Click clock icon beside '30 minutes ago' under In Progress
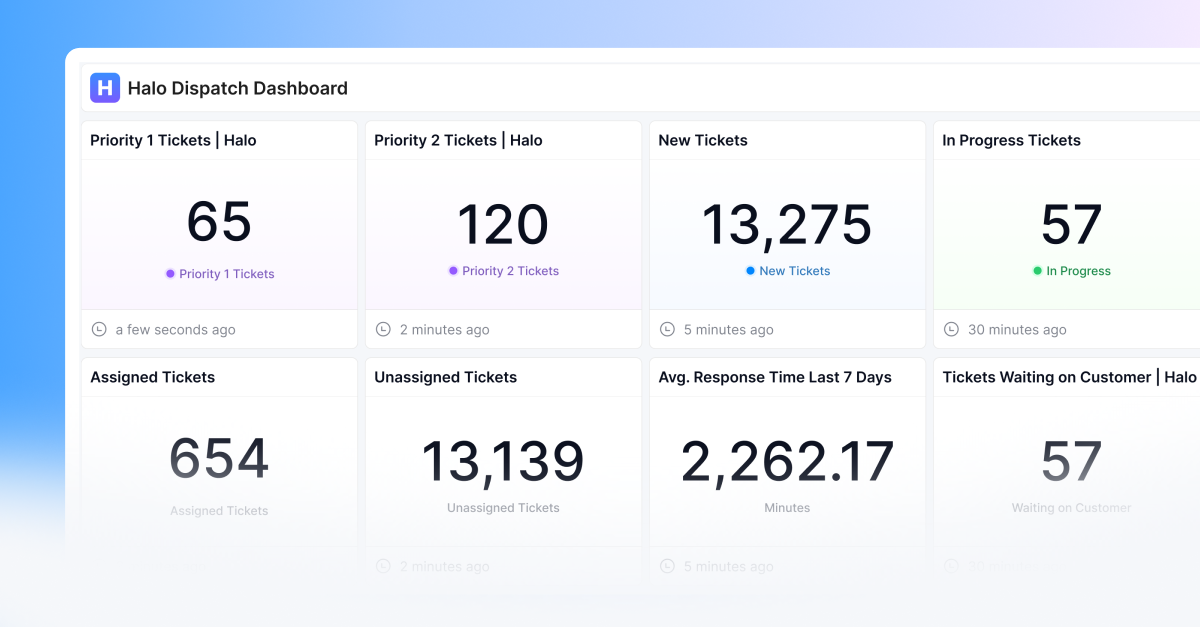Viewport: 1200px width, 627px height. [951, 329]
